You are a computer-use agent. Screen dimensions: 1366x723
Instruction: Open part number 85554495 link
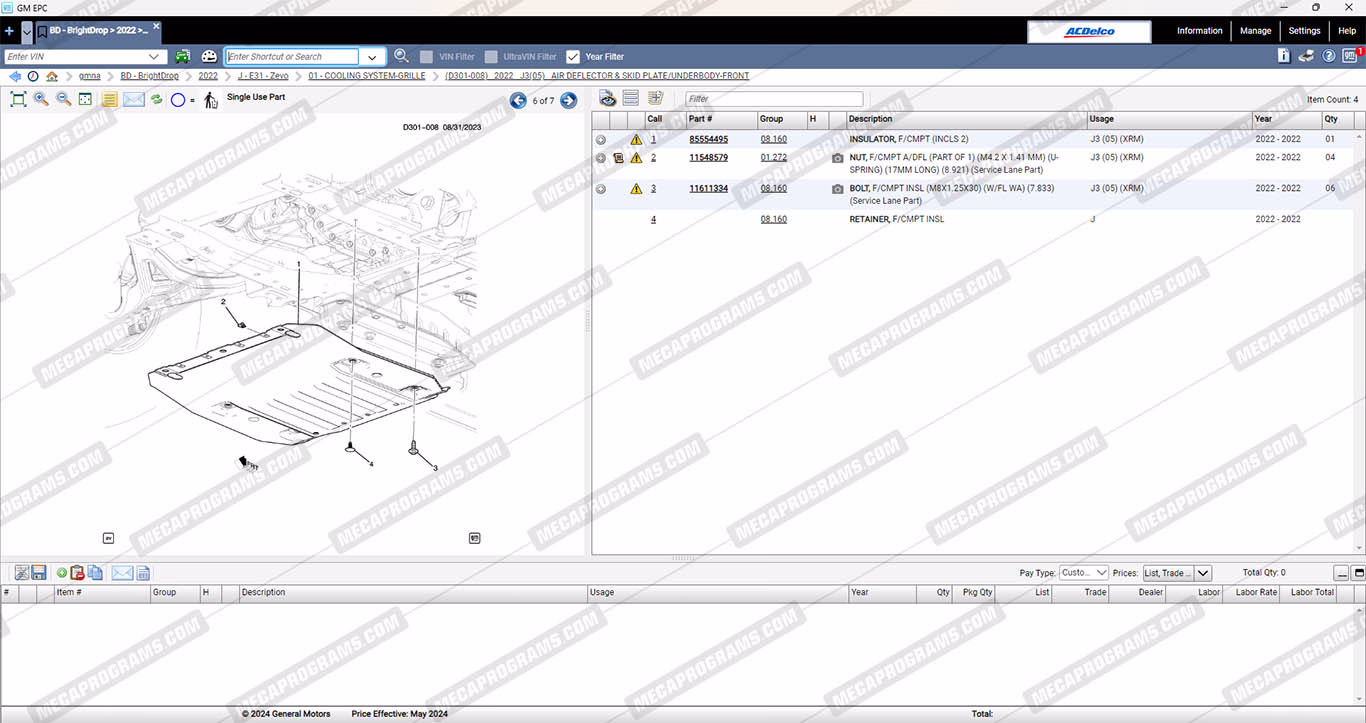click(x=708, y=139)
